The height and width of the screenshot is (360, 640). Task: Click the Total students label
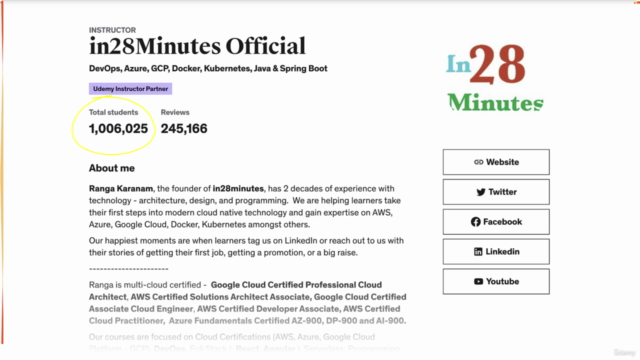click(x=113, y=112)
